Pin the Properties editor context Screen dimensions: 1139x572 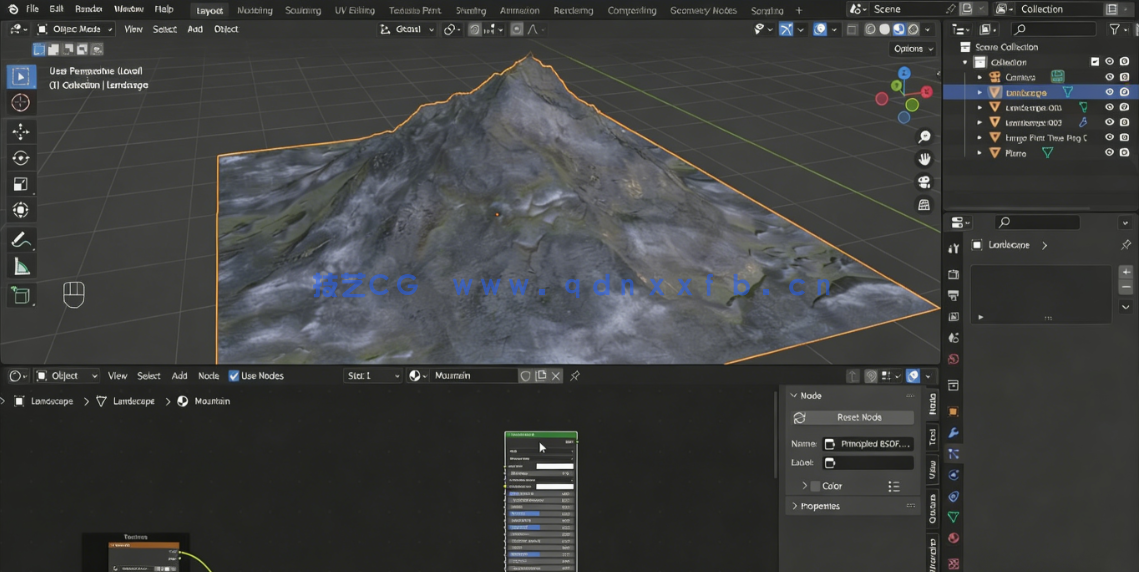(x=1125, y=245)
